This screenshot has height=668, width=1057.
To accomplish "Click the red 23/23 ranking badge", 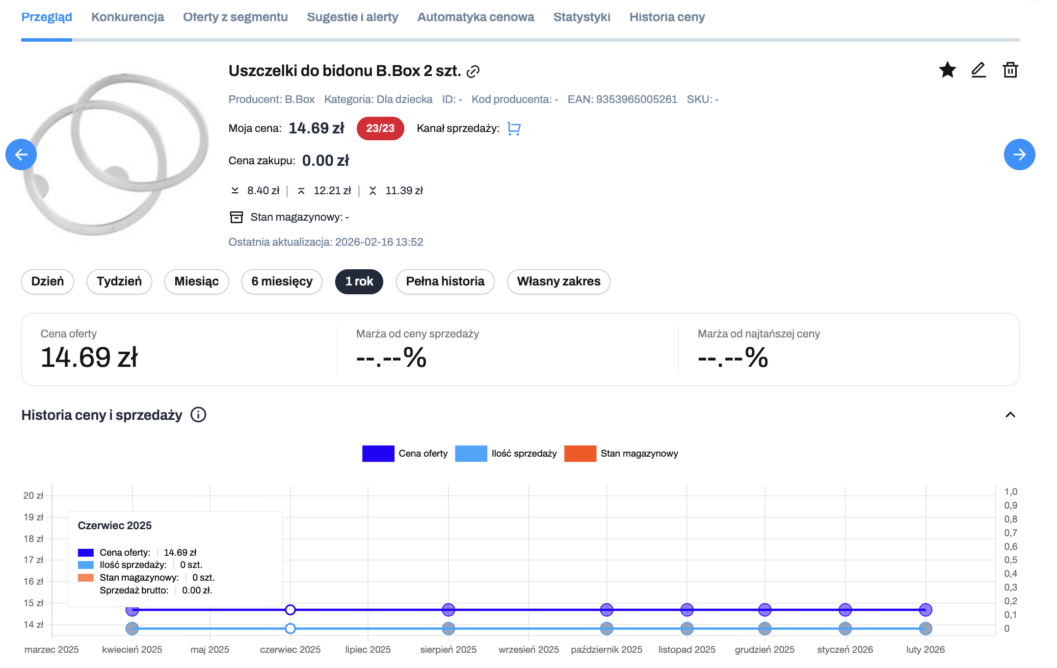I will 380,128.
